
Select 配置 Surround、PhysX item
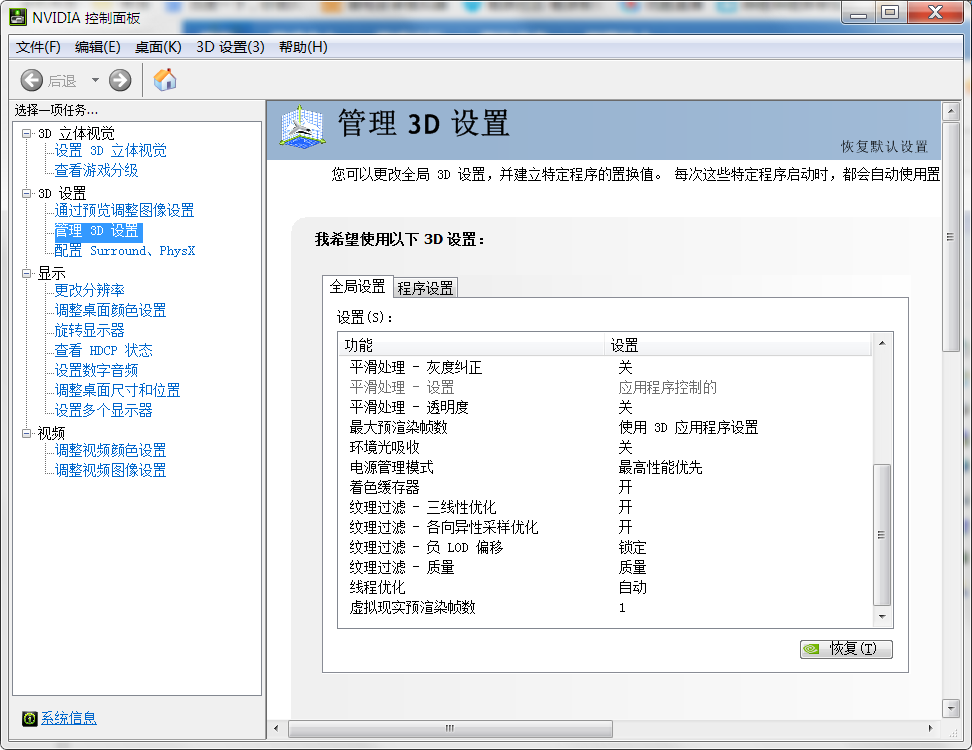click(124, 250)
